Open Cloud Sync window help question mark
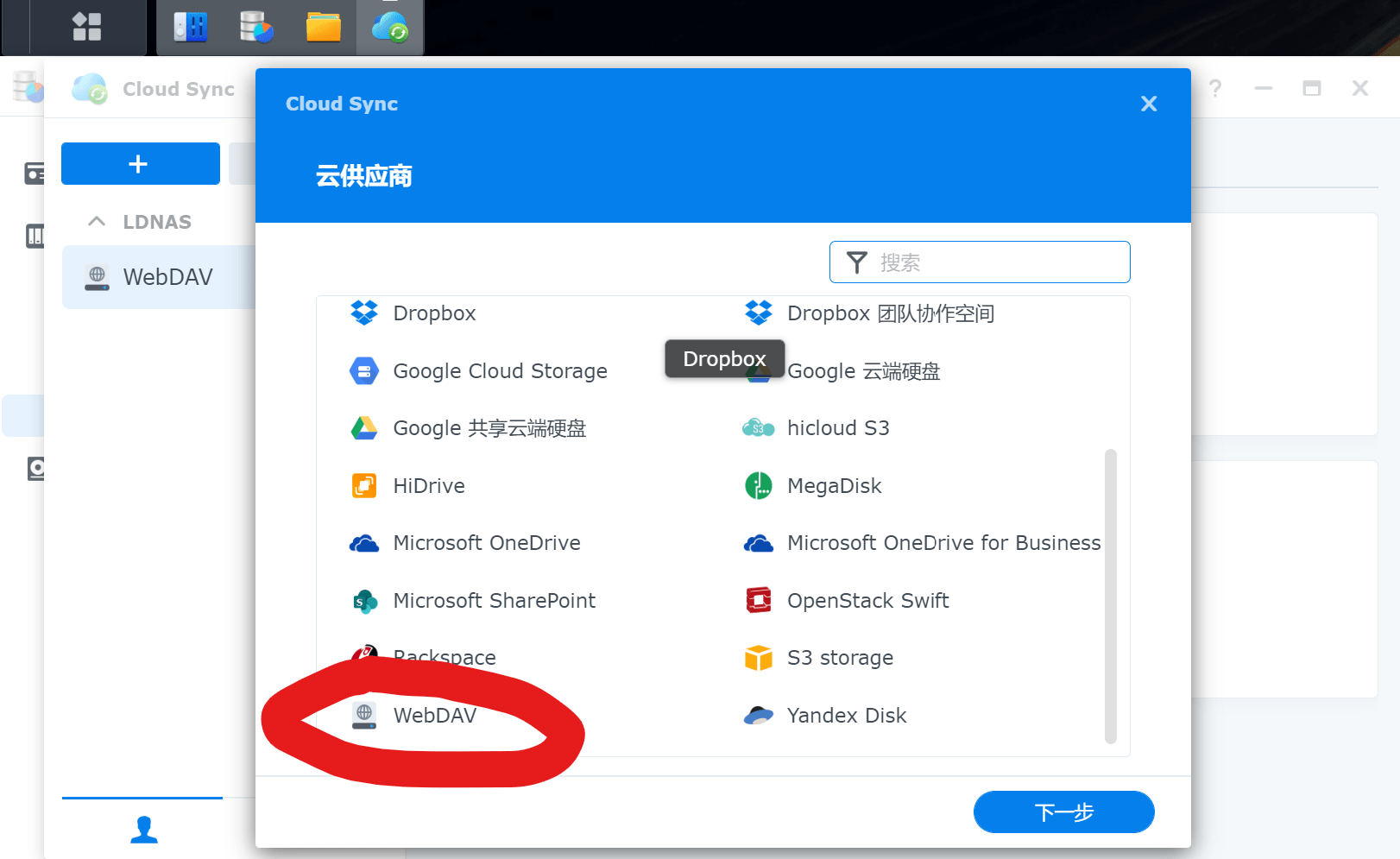1400x859 pixels. coord(1215,88)
